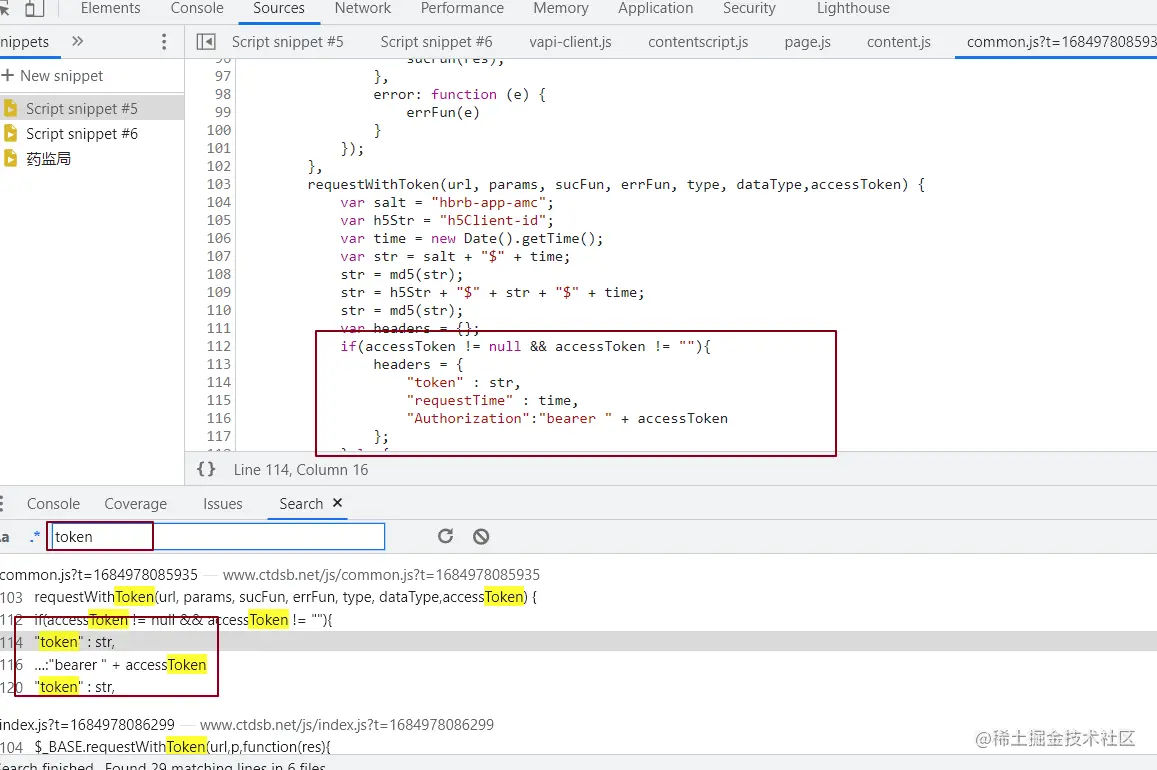Open the Security panel tab

click(x=749, y=8)
